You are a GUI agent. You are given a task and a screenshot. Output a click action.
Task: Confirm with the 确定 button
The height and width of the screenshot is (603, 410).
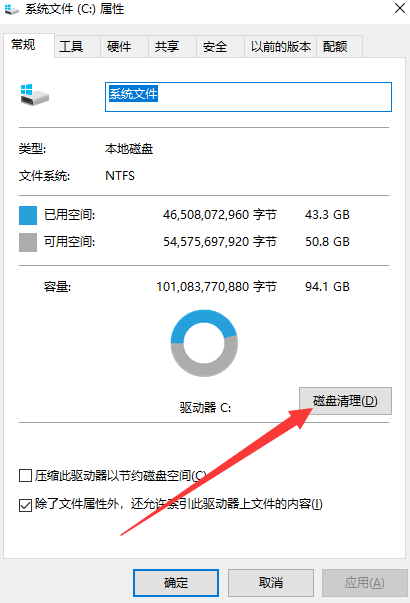pyautogui.click(x=176, y=583)
